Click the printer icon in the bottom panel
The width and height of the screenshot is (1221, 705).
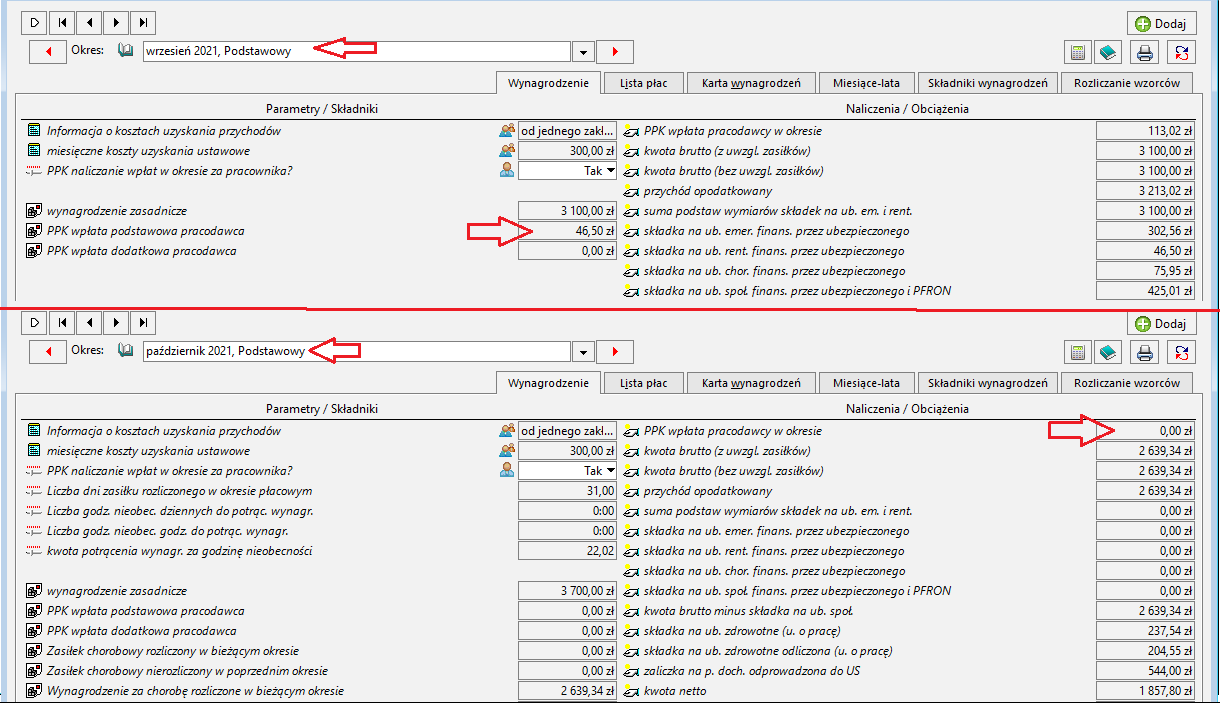1146,352
